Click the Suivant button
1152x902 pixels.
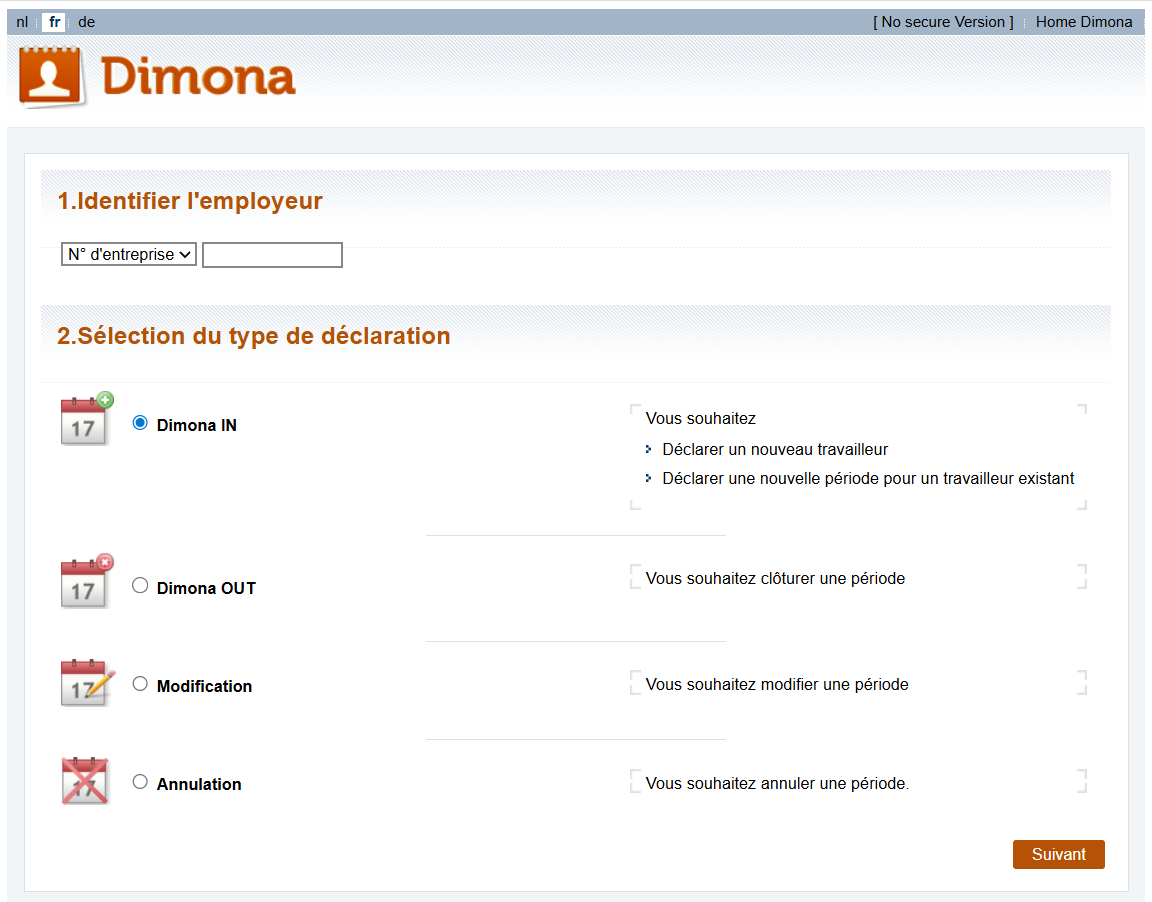pos(1058,854)
